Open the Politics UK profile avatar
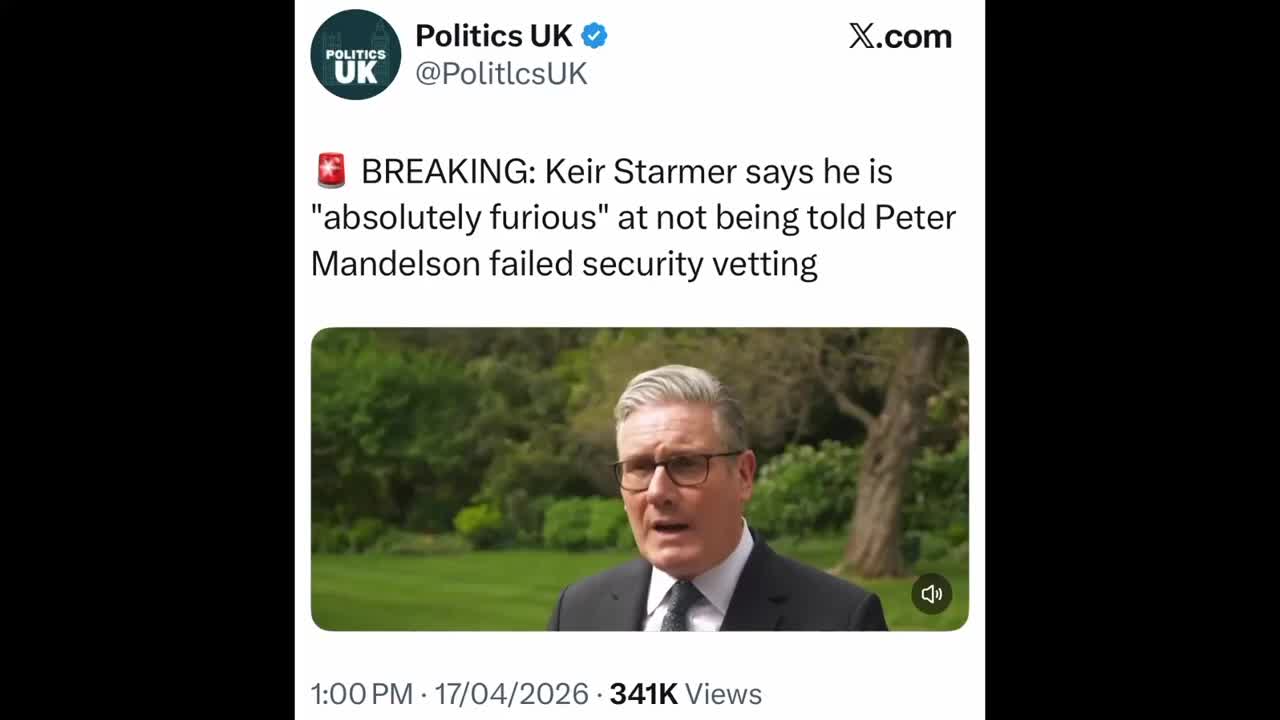 coord(355,55)
